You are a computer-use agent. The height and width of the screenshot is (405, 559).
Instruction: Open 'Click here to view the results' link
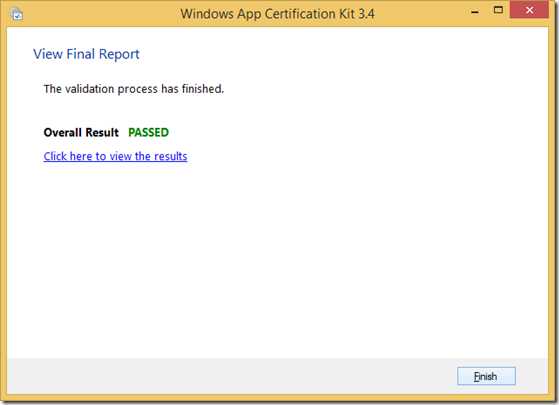pyautogui.click(x=115, y=156)
